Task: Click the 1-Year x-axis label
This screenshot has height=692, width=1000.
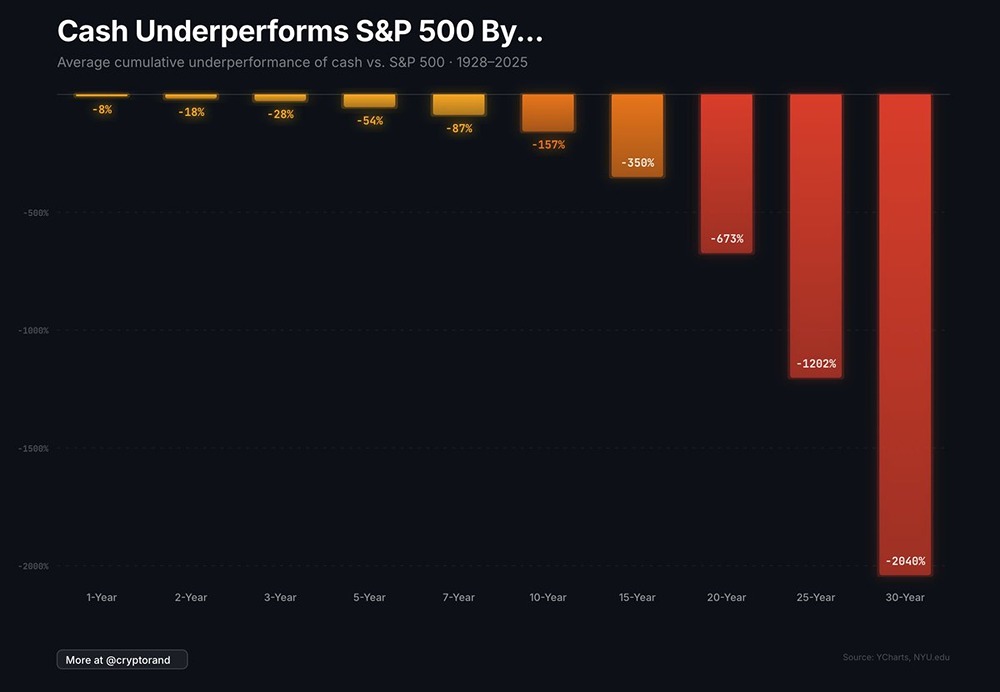Action: (102, 597)
